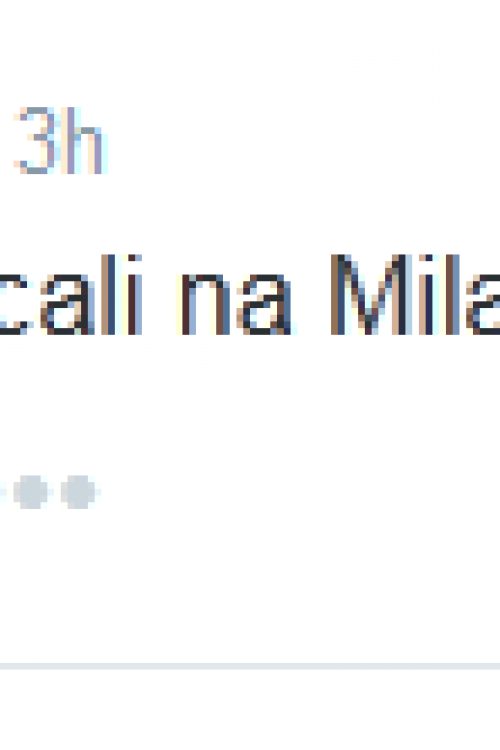Open the more options ellipsis dots

tap(50, 492)
